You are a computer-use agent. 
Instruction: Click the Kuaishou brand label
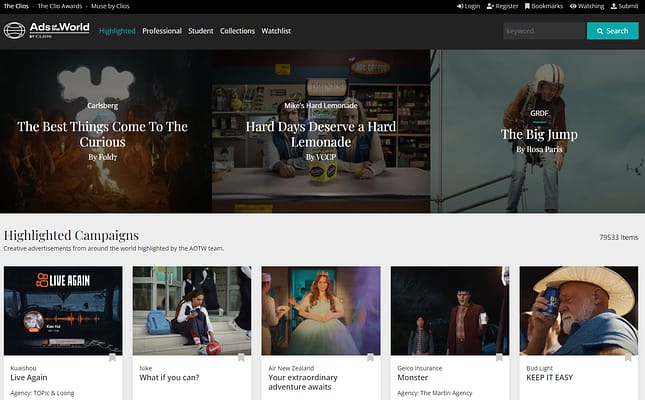click(x=23, y=368)
